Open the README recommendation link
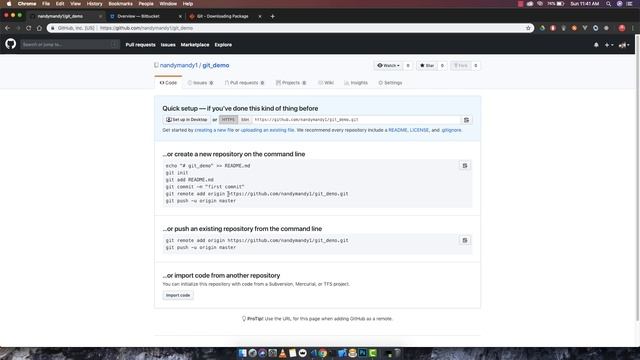Viewport: 640px width, 360px height. 398,130
